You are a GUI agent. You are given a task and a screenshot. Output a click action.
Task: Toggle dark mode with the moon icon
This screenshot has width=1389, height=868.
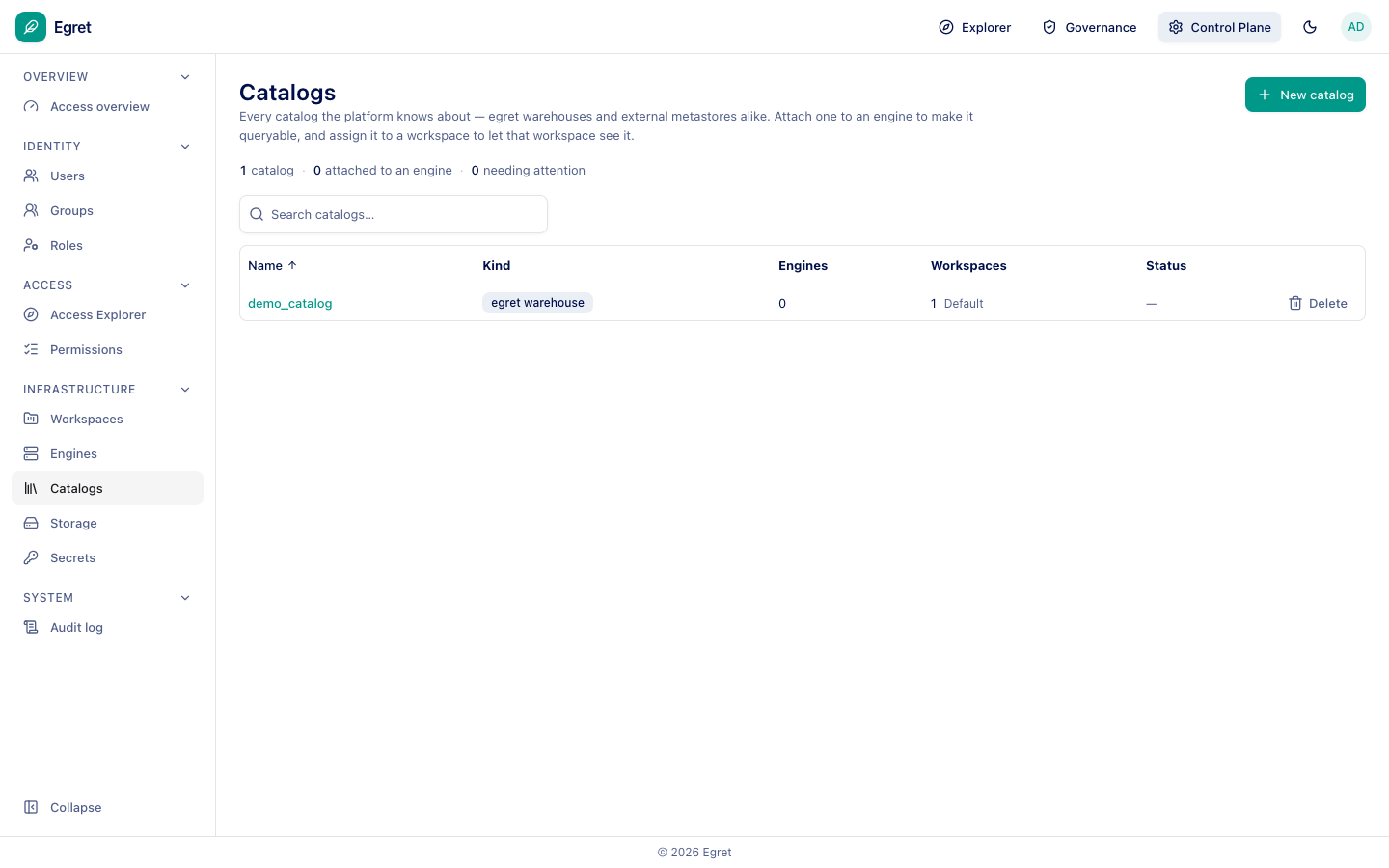(1310, 27)
